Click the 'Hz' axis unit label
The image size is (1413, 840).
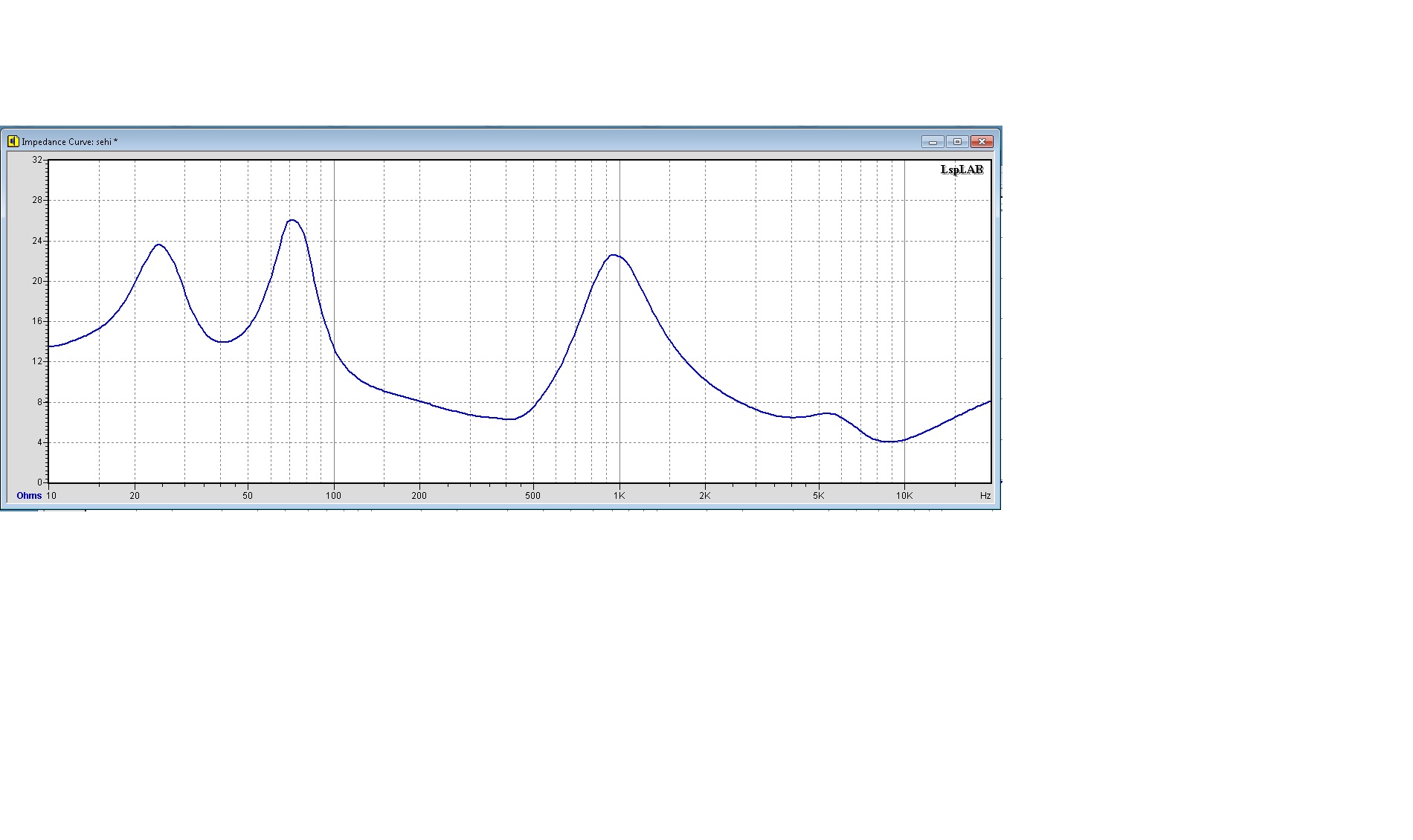985,496
